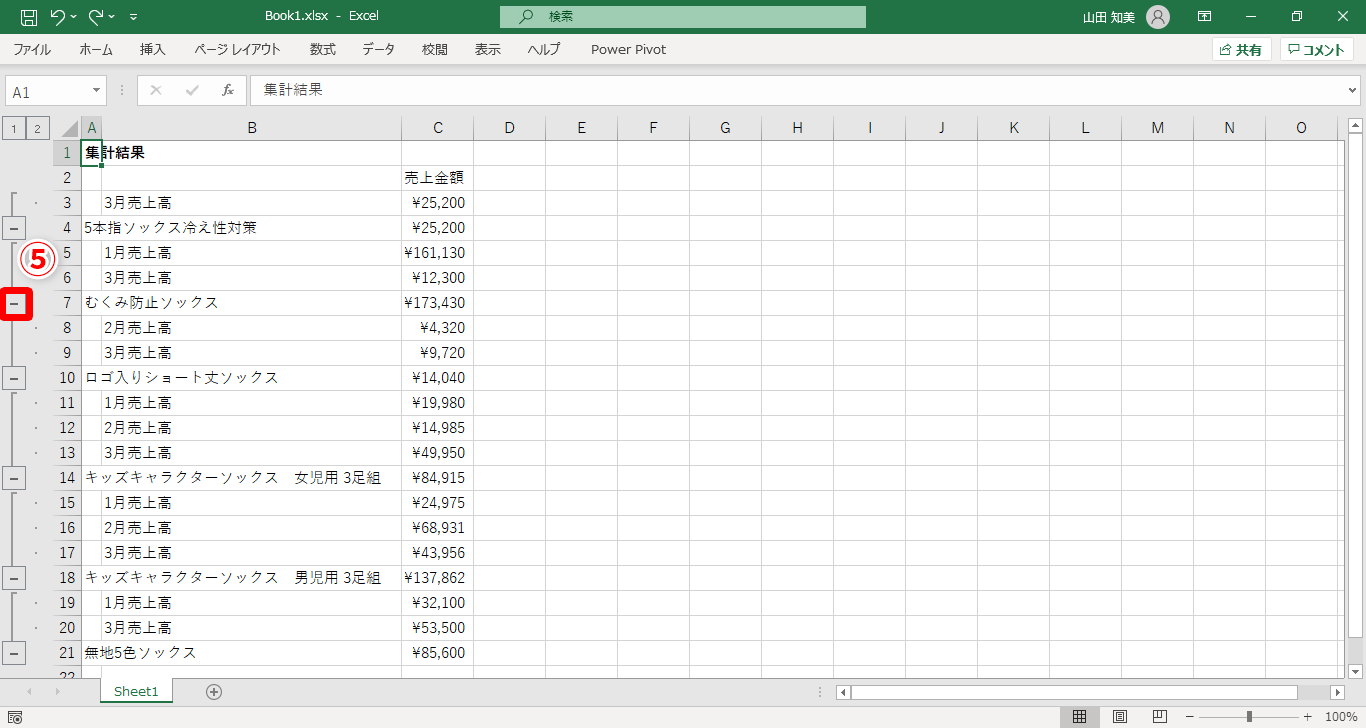The width and height of the screenshot is (1366, 728).
Task: Open the 表示 ribbon tab
Action: coord(488,49)
